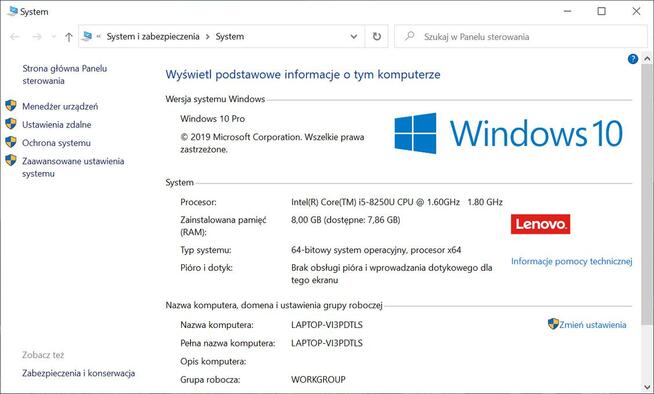Screen dimensions: 654x394
Task: Click the Szukaj w Panelu sterowania search field
Action: pos(521,37)
